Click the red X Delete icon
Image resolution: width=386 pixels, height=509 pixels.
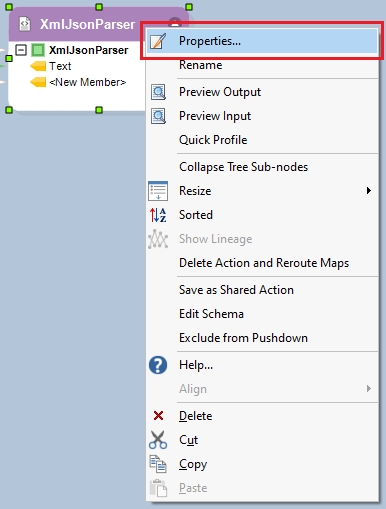pos(158,416)
